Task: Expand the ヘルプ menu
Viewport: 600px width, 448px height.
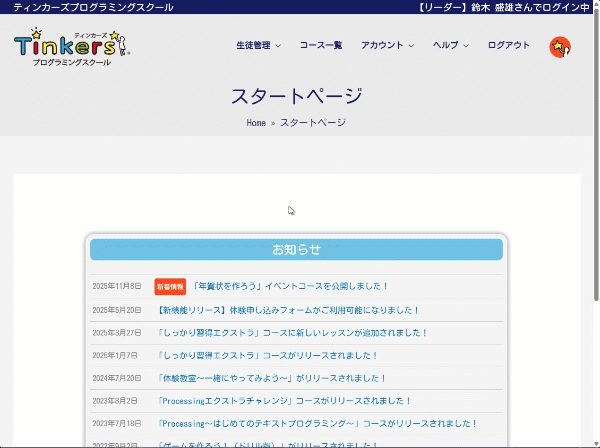Action: (451, 46)
